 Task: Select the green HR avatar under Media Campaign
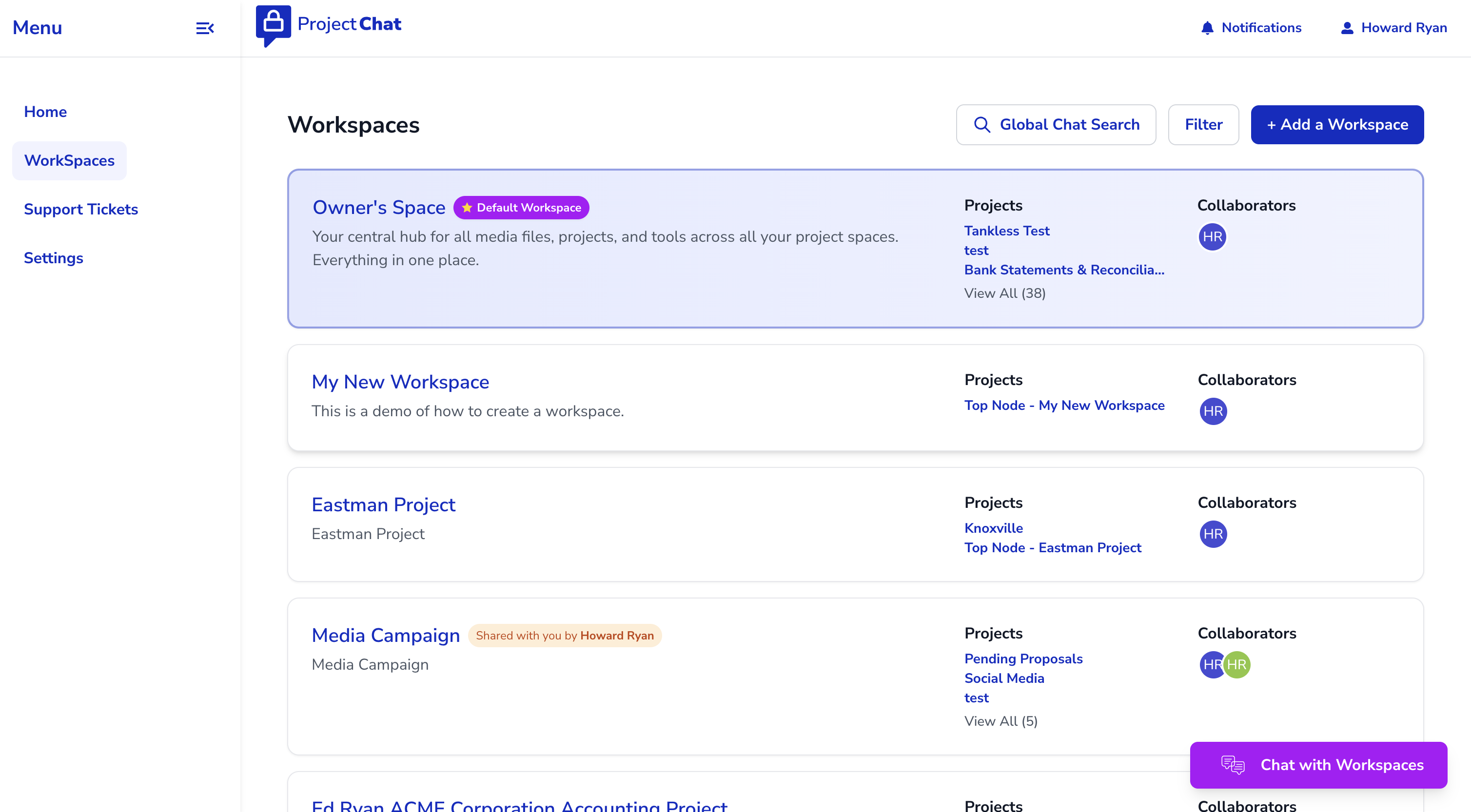tap(1238, 664)
